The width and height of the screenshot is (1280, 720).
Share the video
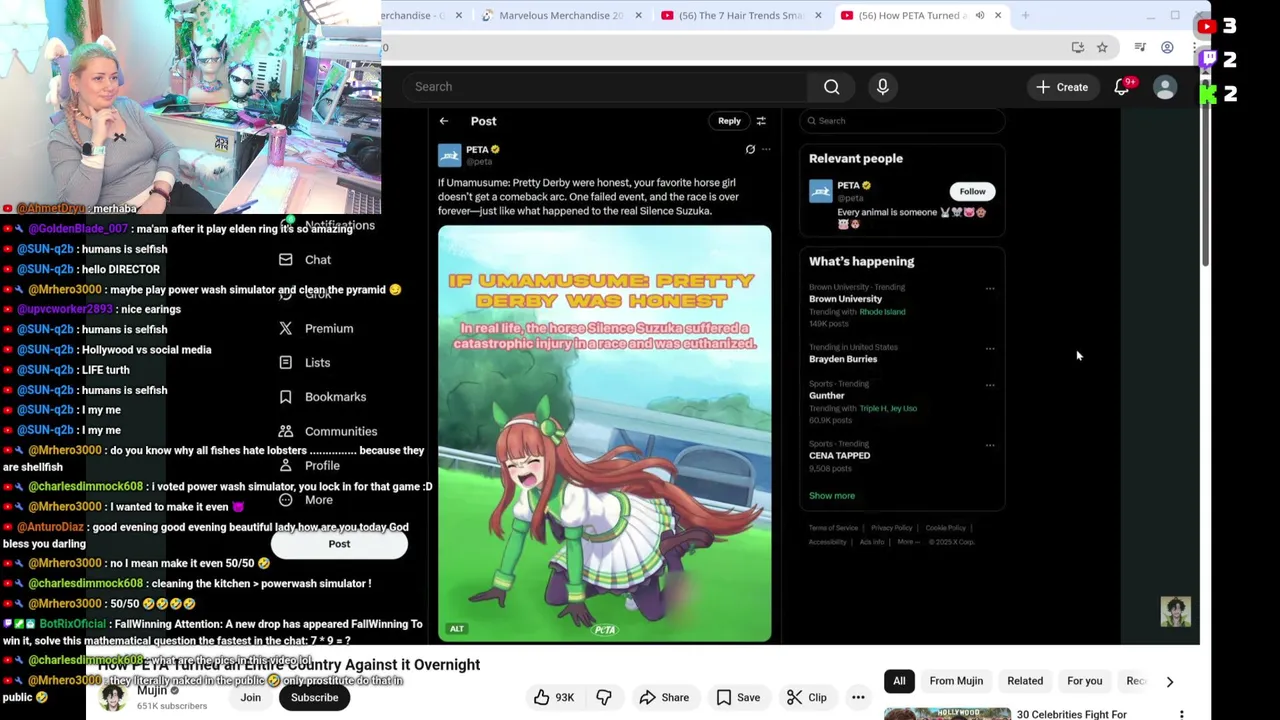click(664, 698)
